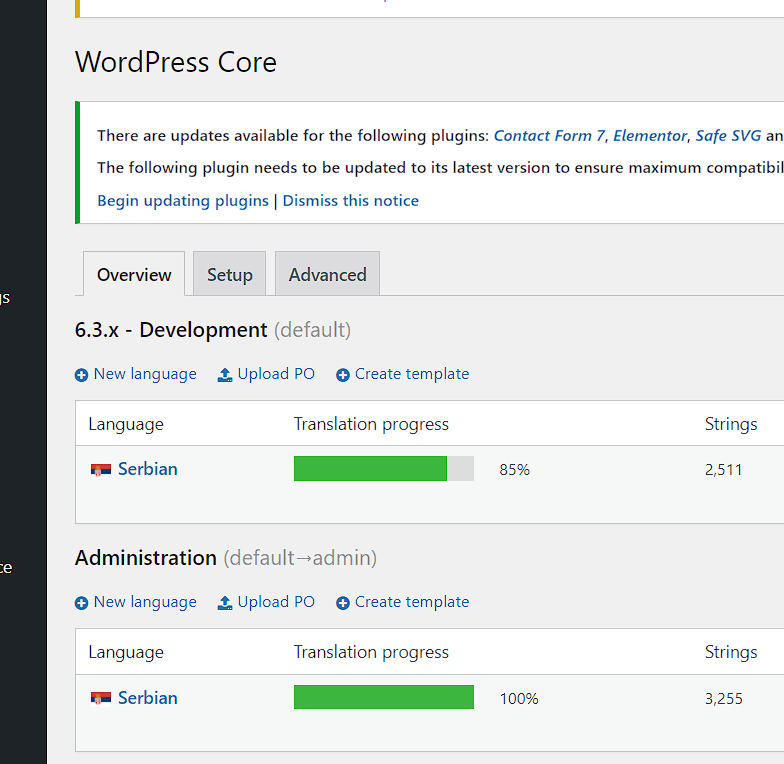This screenshot has height=764, width=784.
Task: Click the 100% translation progress bar
Action: click(384, 697)
